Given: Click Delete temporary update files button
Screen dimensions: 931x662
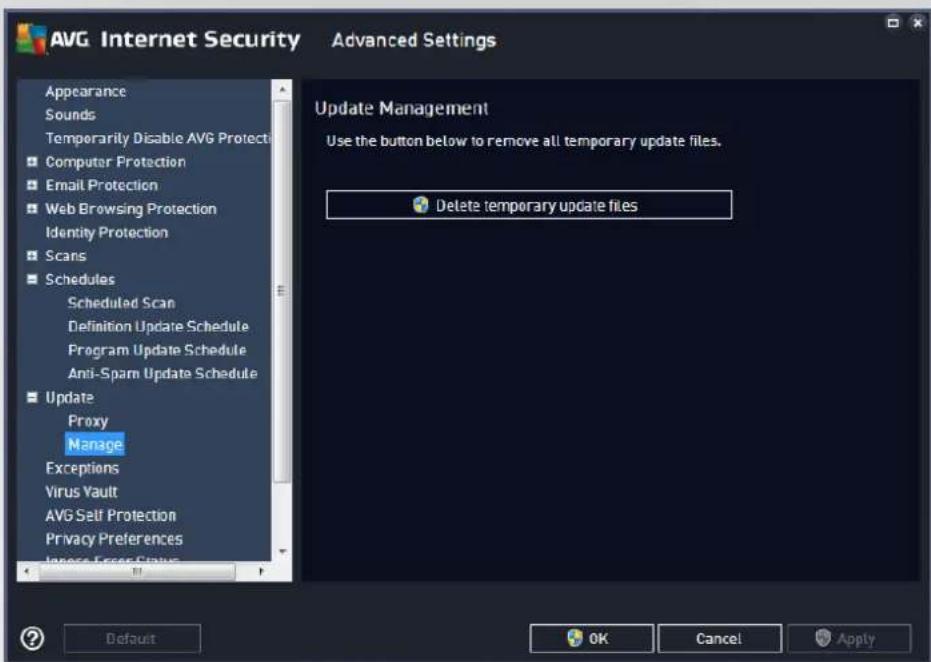Looking at the screenshot, I should [x=528, y=205].
